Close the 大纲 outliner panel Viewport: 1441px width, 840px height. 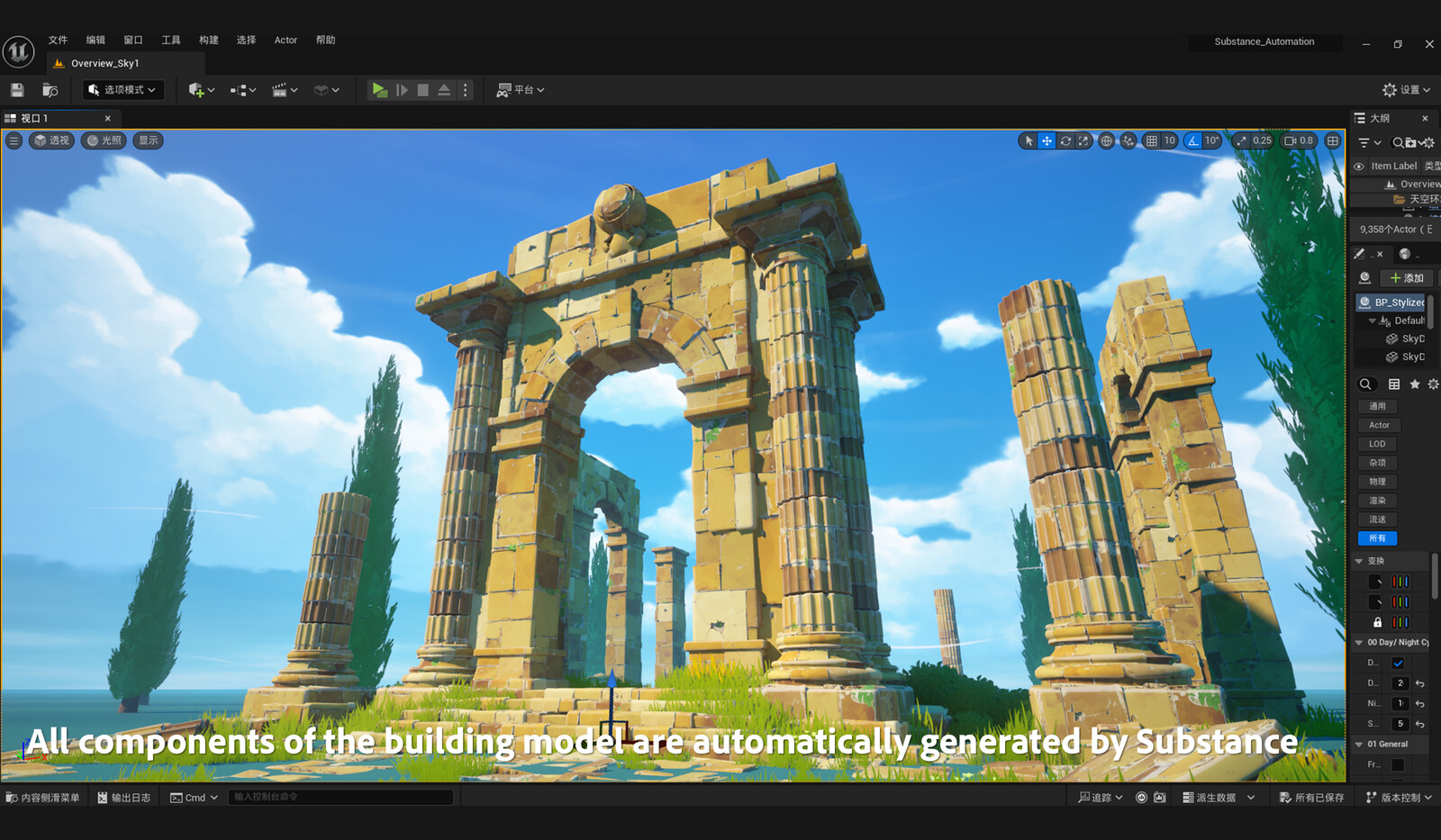pos(1425,118)
